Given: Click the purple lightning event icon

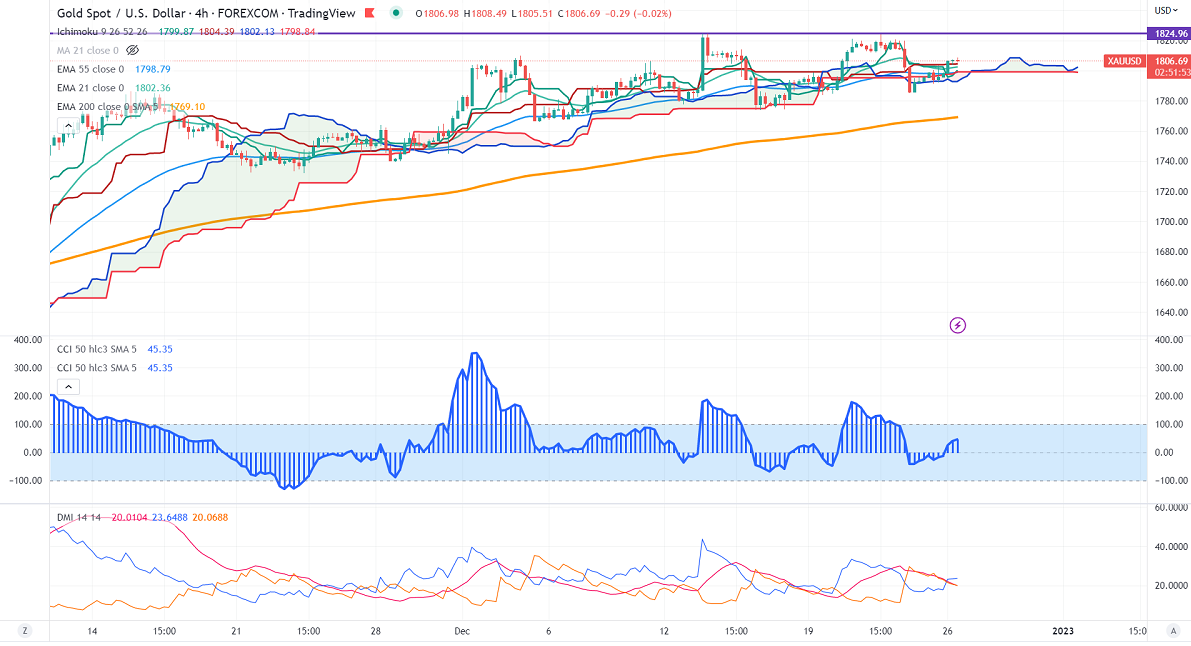Looking at the screenshot, I should [x=958, y=325].
